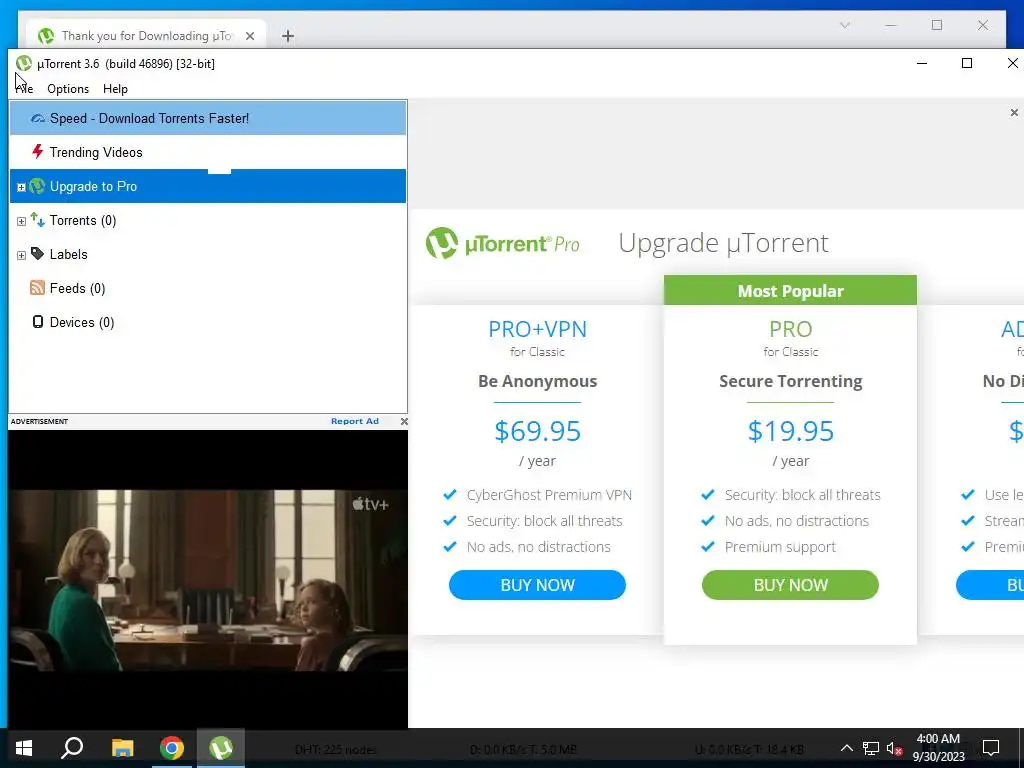Click the RSS icon beside Feeds
Image resolution: width=1024 pixels, height=768 pixels.
click(x=38, y=288)
